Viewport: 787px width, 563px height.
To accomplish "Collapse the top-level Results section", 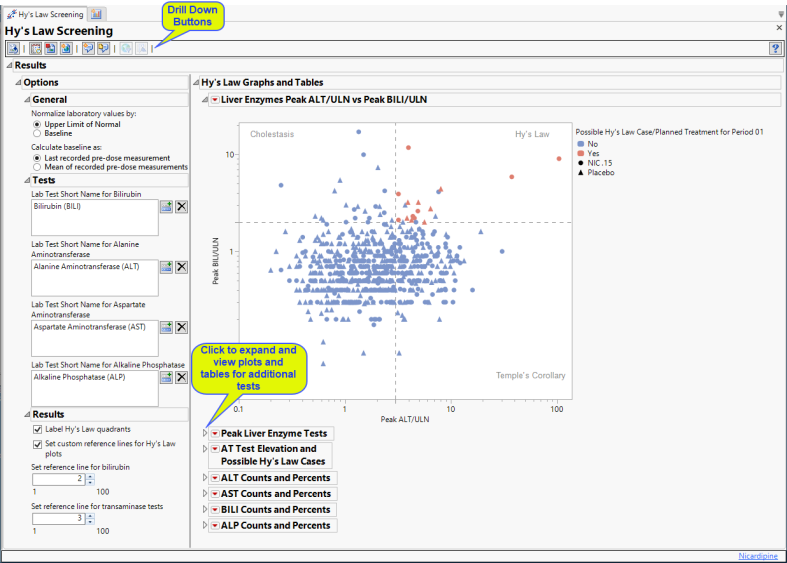I will click(x=10, y=65).
